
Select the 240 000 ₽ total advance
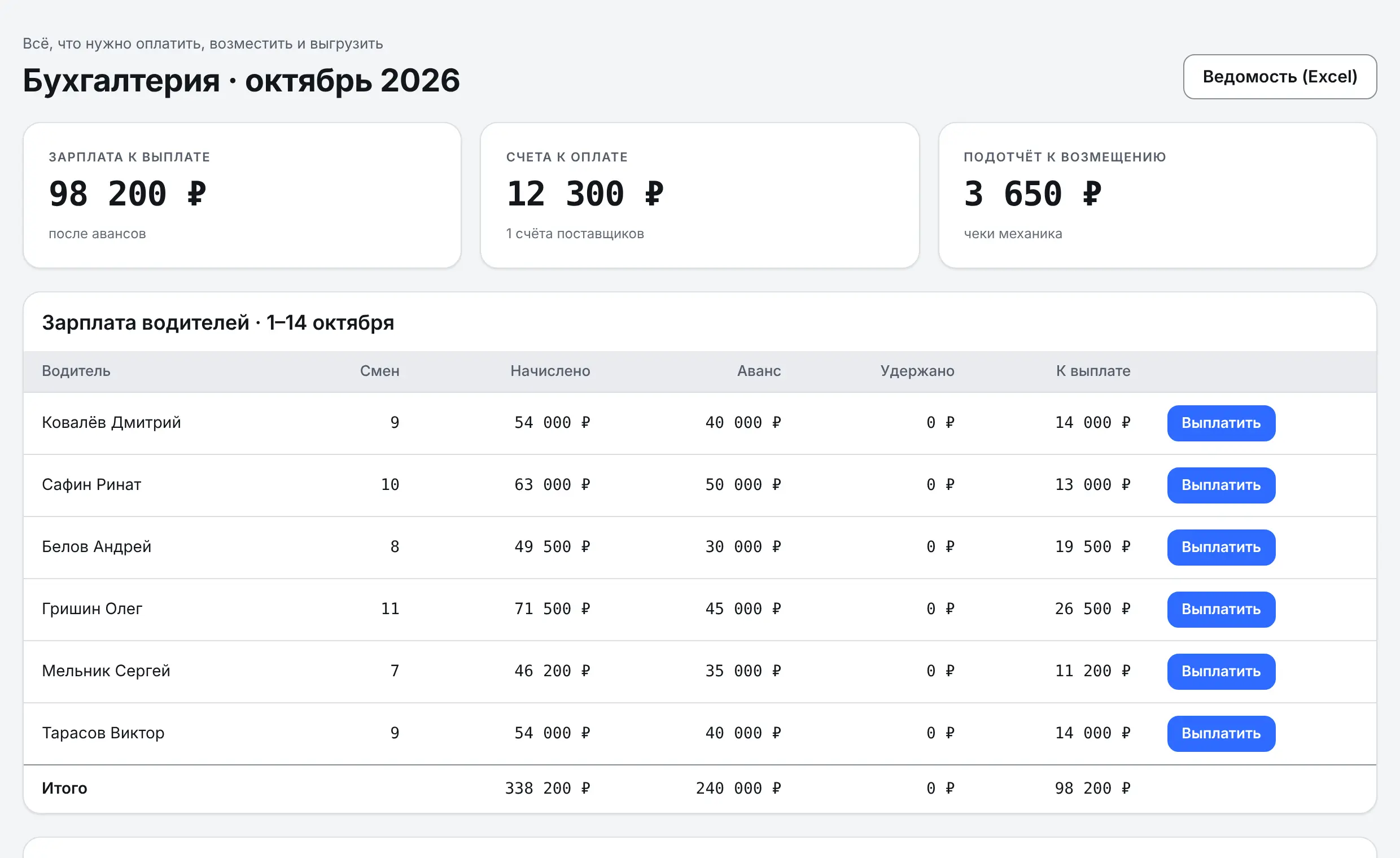738,788
